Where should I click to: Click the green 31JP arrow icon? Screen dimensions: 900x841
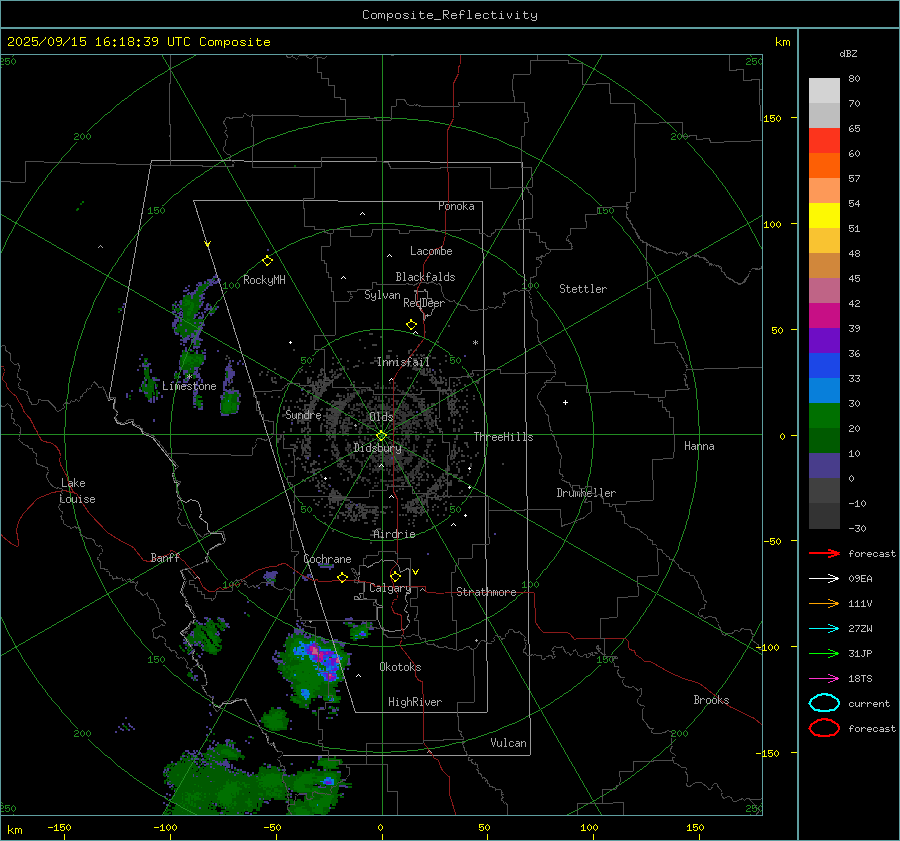click(x=824, y=653)
